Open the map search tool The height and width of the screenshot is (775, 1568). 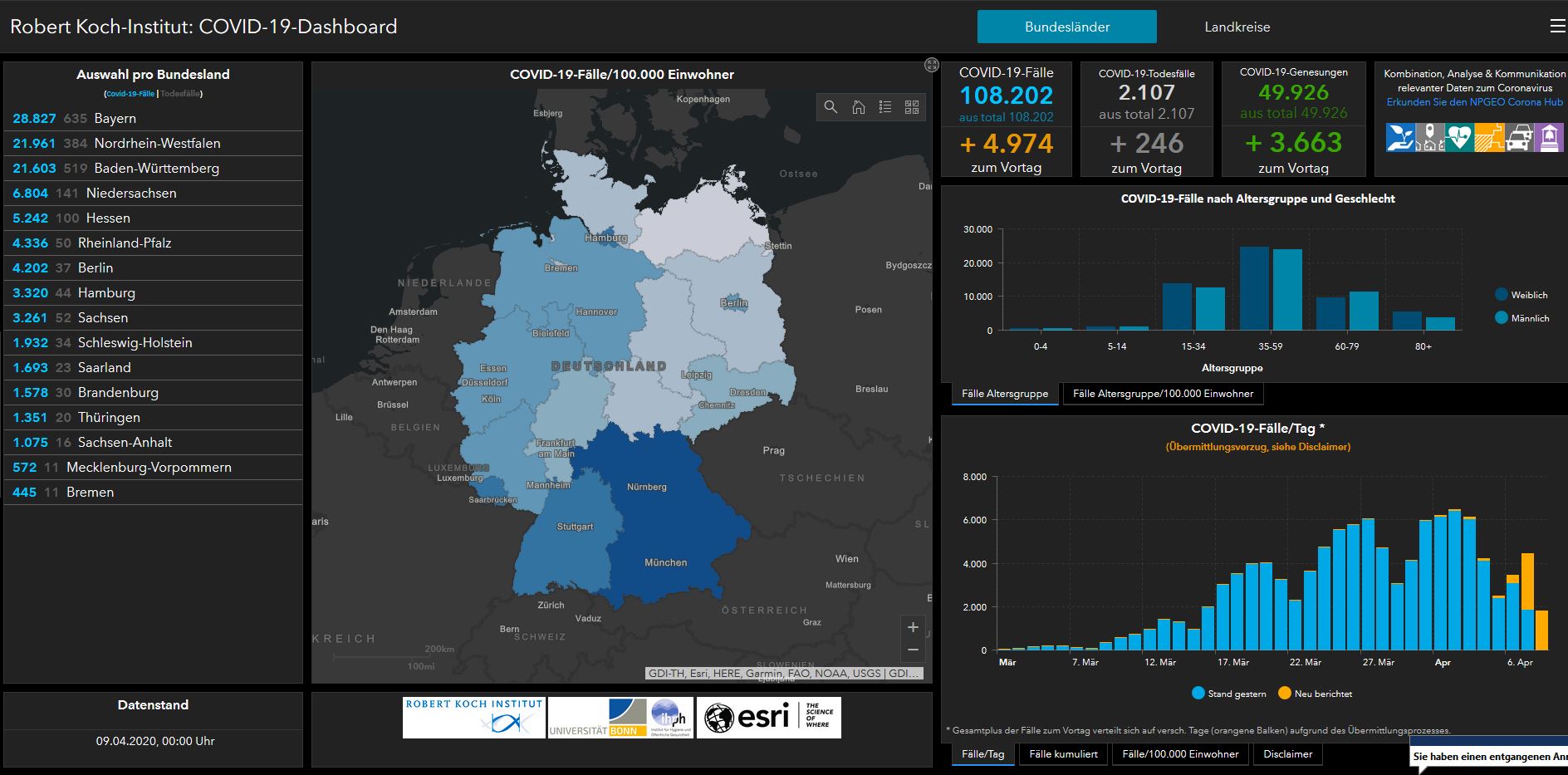tap(831, 107)
